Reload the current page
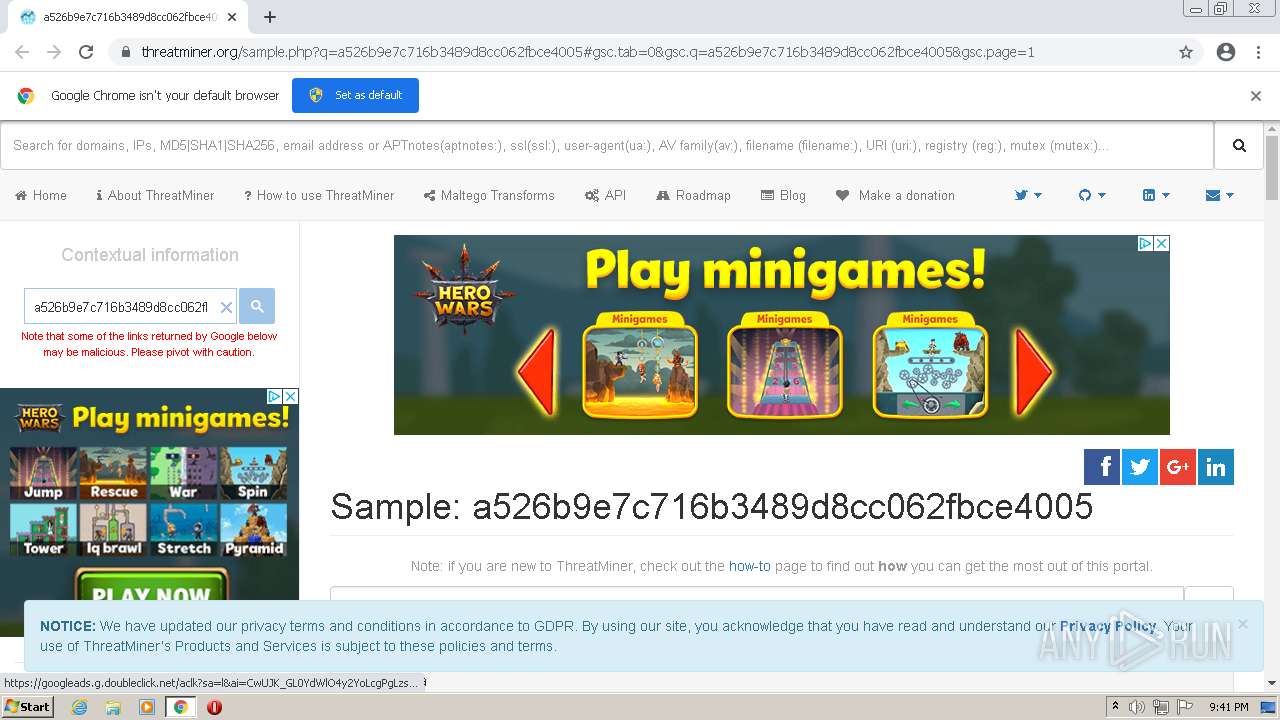The width and height of the screenshot is (1280, 720). [86, 52]
